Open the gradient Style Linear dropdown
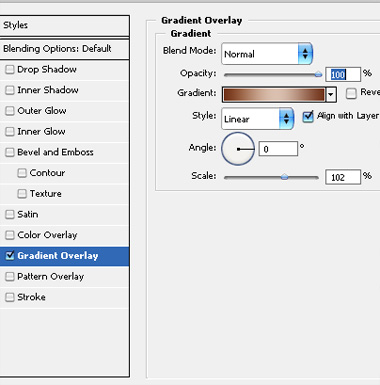This screenshot has height=385, width=380. (257, 118)
